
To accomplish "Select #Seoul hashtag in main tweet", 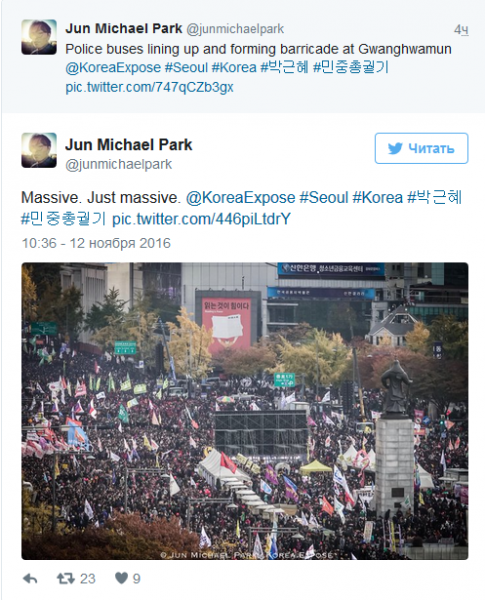I will point(323,198).
